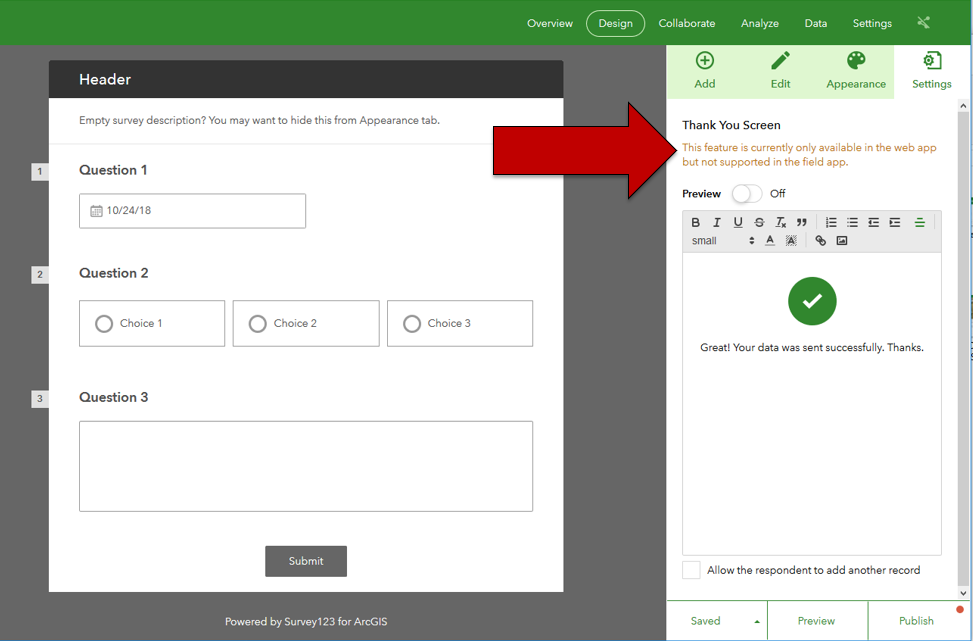The height and width of the screenshot is (641, 973).
Task: Insert a blockquote in the editor
Action: [802, 222]
